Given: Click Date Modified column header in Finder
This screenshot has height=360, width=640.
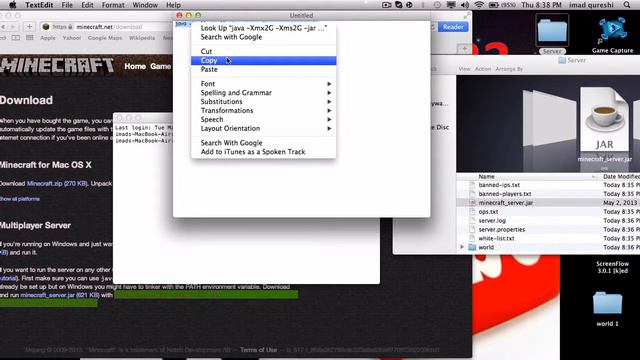Looking at the screenshot, I should pyautogui.click(x=622, y=177).
